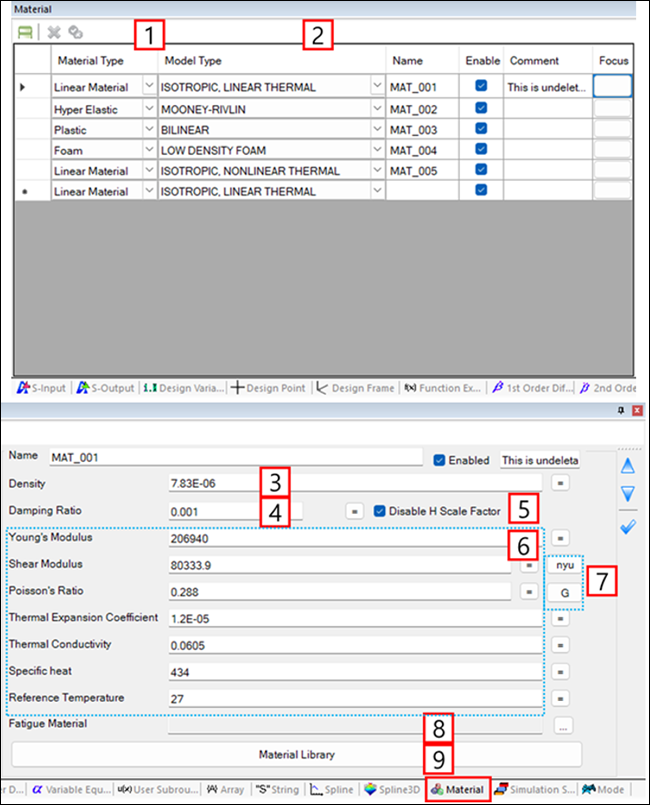This screenshot has width=650, height=805.
Task: Switch to the S-Output tab
Action: [x=105, y=388]
